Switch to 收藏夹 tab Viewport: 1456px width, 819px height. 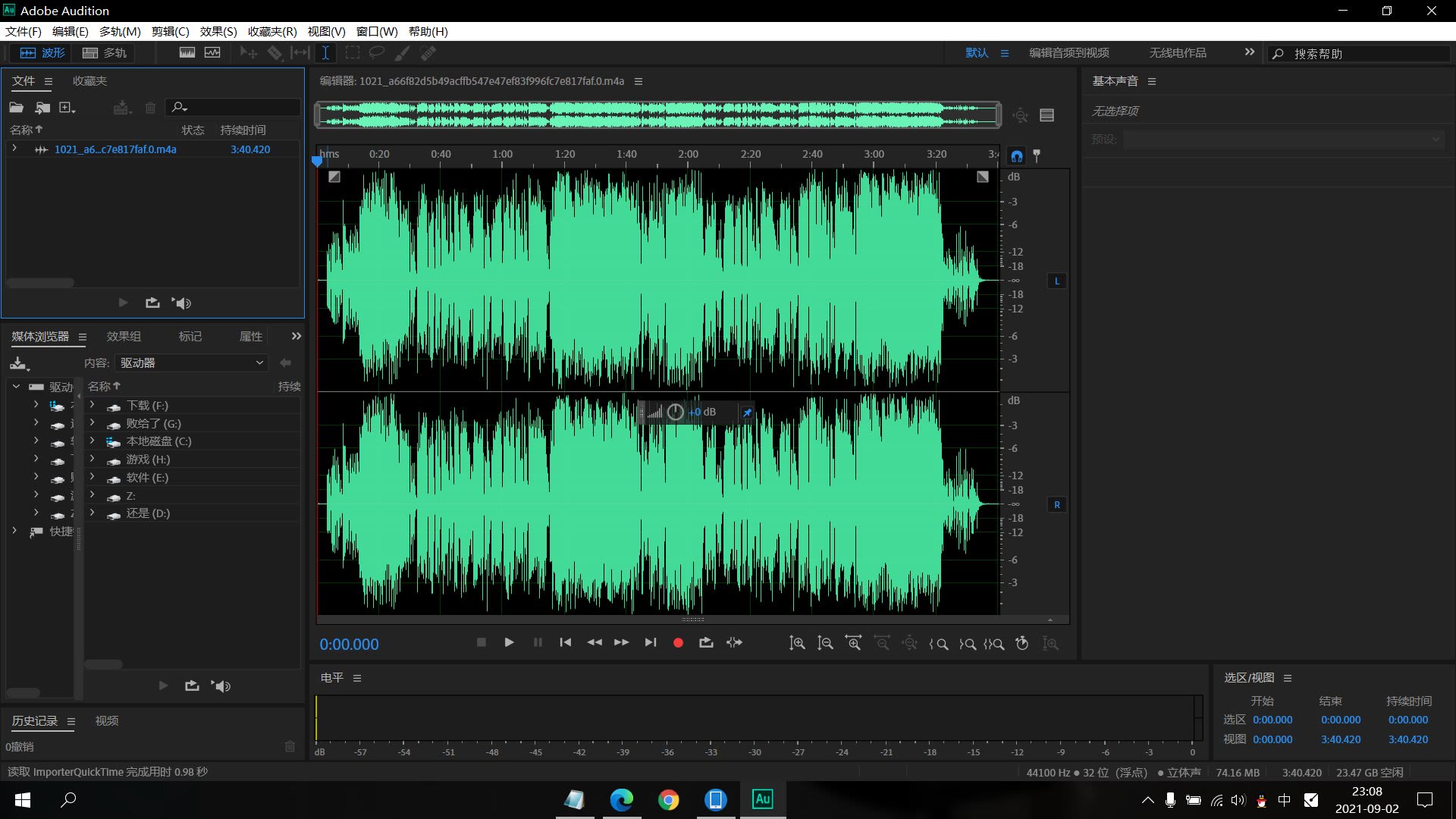89,81
